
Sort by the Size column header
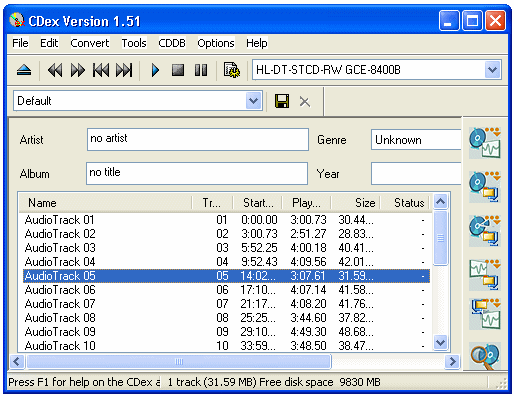[356, 203]
